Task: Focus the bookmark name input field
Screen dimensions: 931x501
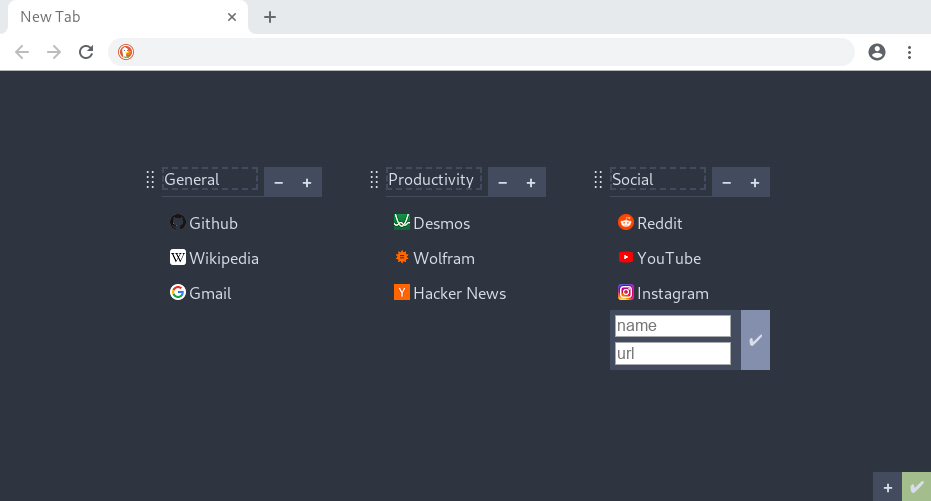Action: [673, 326]
